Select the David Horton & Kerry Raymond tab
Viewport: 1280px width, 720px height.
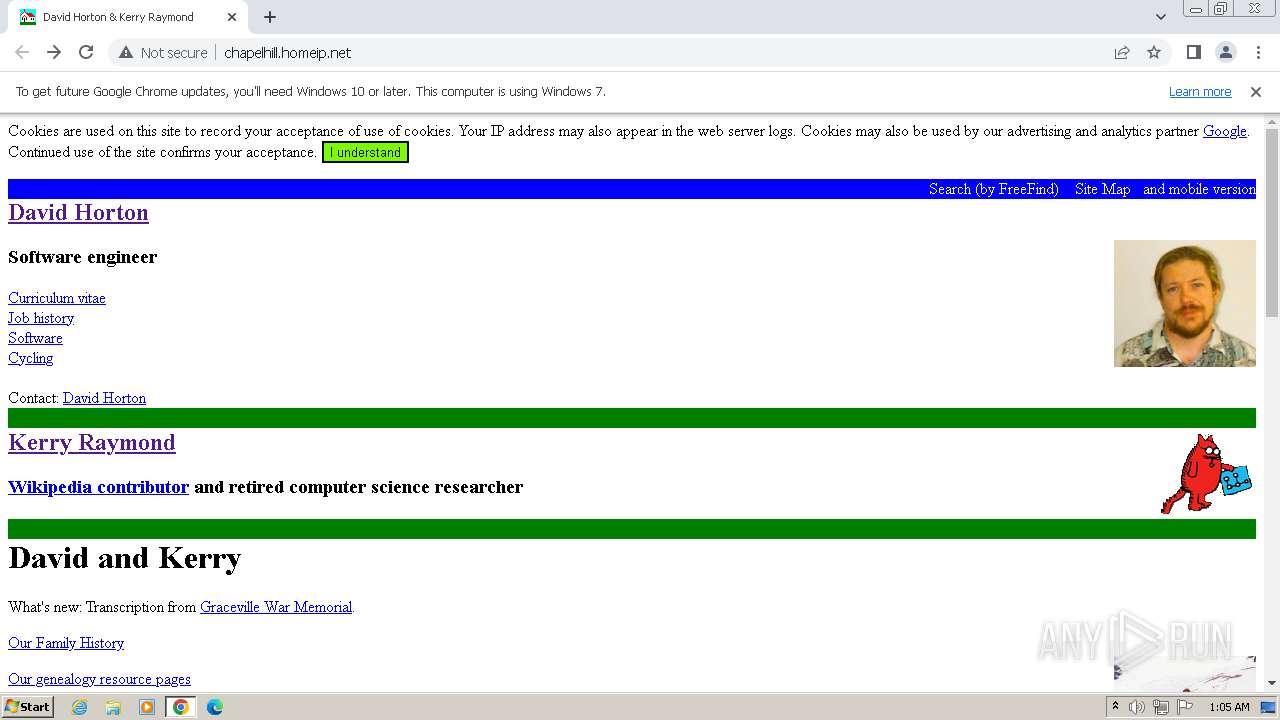point(128,17)
